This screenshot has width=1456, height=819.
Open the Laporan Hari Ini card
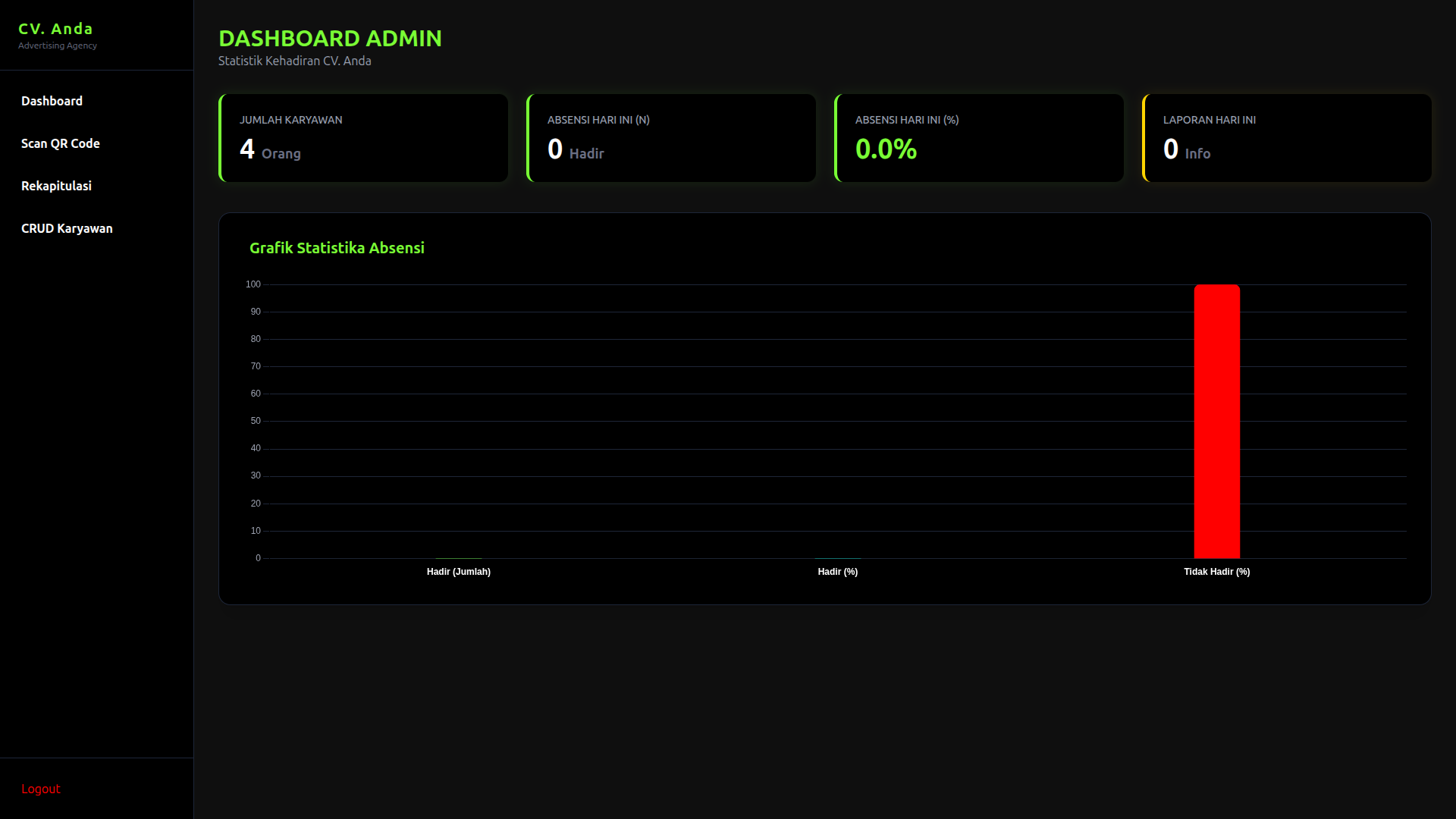(1287, 138)
